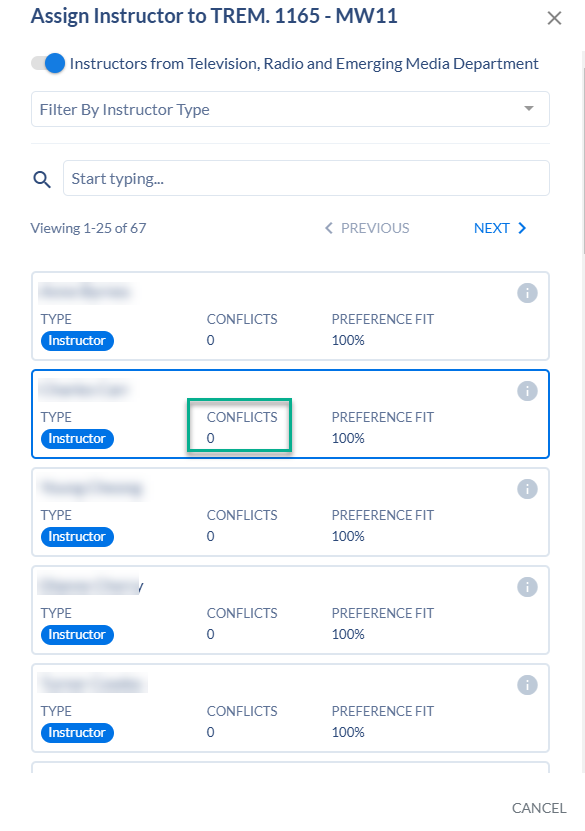
Task: Open info icon on third instructor card
Action: pyautogui.click(x=527, y=489)
